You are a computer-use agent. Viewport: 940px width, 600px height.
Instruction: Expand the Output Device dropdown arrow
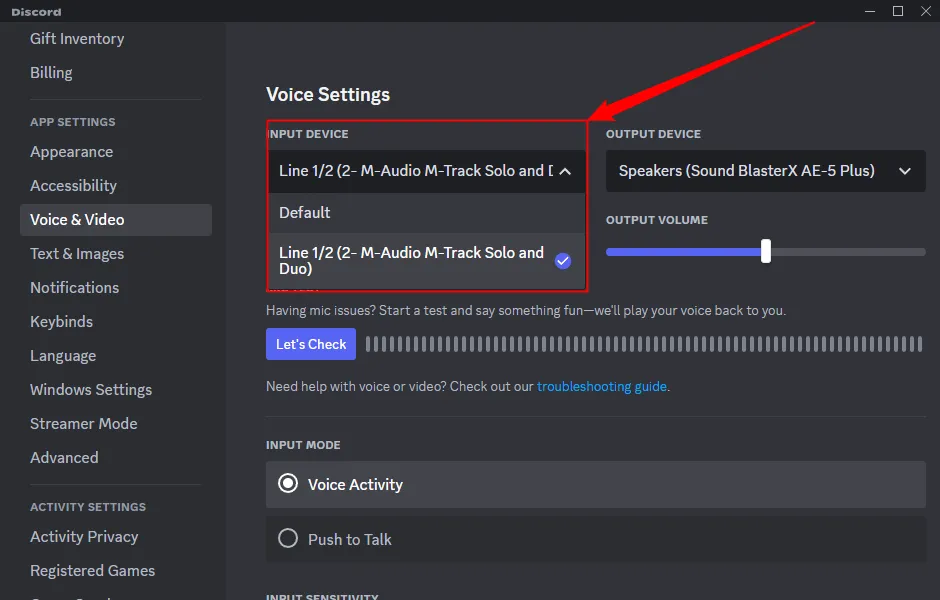click(905, 171)
